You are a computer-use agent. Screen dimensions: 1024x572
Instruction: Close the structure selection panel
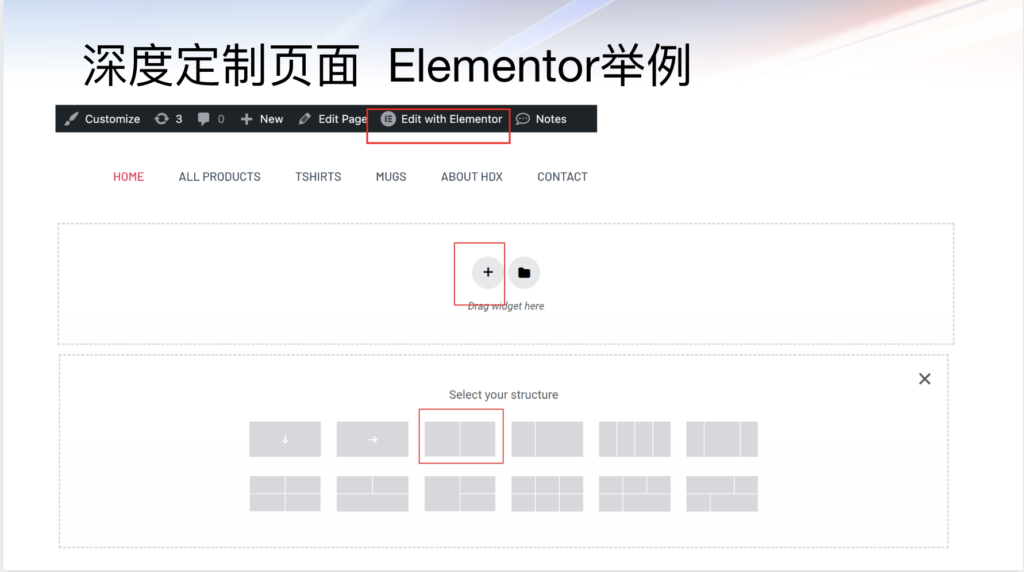pos(924,379)
